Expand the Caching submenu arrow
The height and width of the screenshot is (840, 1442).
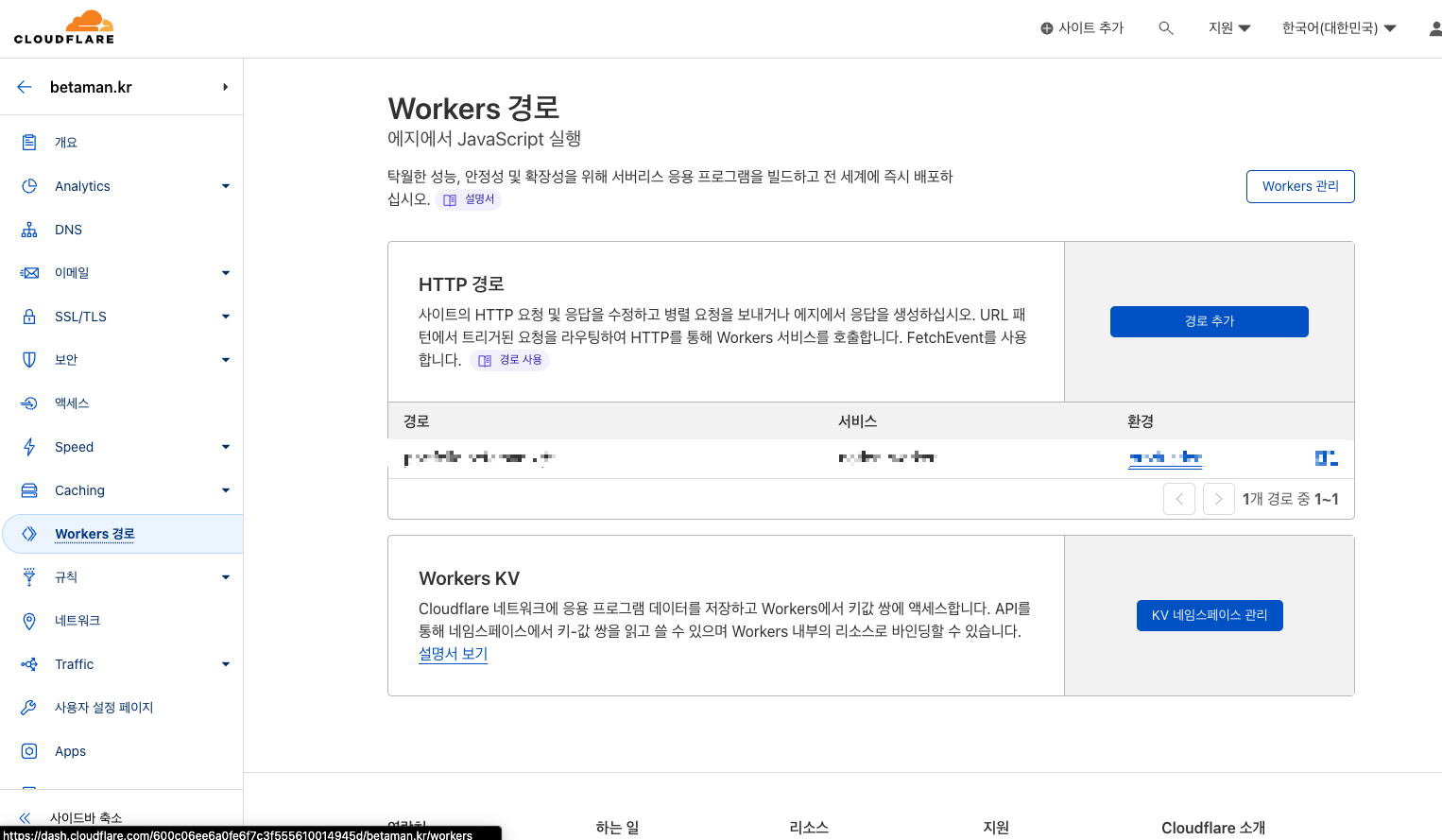(x=226, y=490)
